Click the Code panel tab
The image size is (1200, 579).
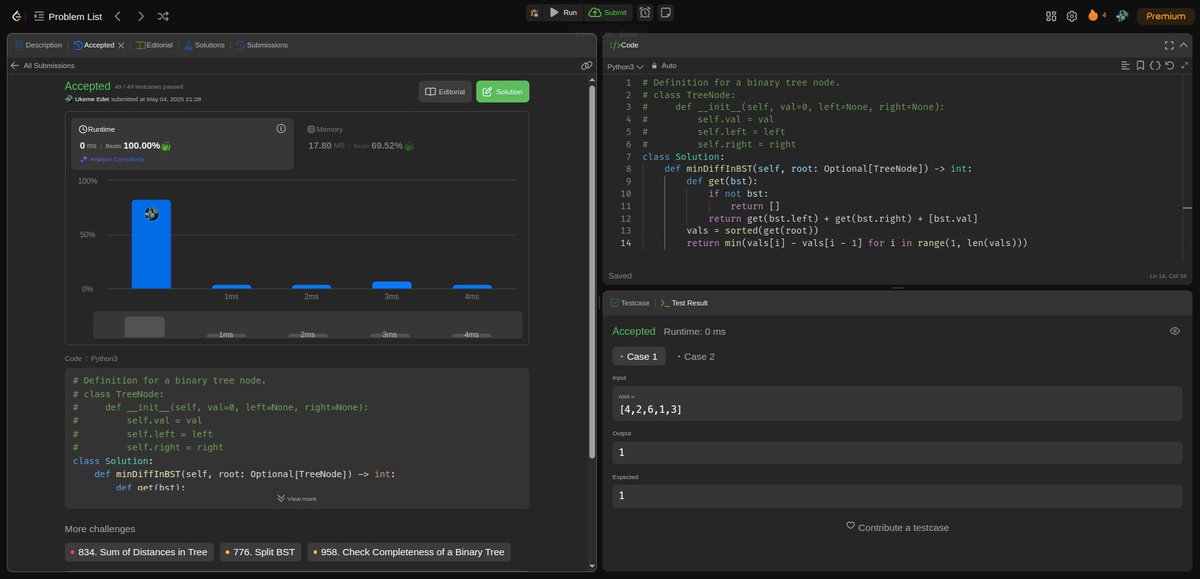point(623,45)
